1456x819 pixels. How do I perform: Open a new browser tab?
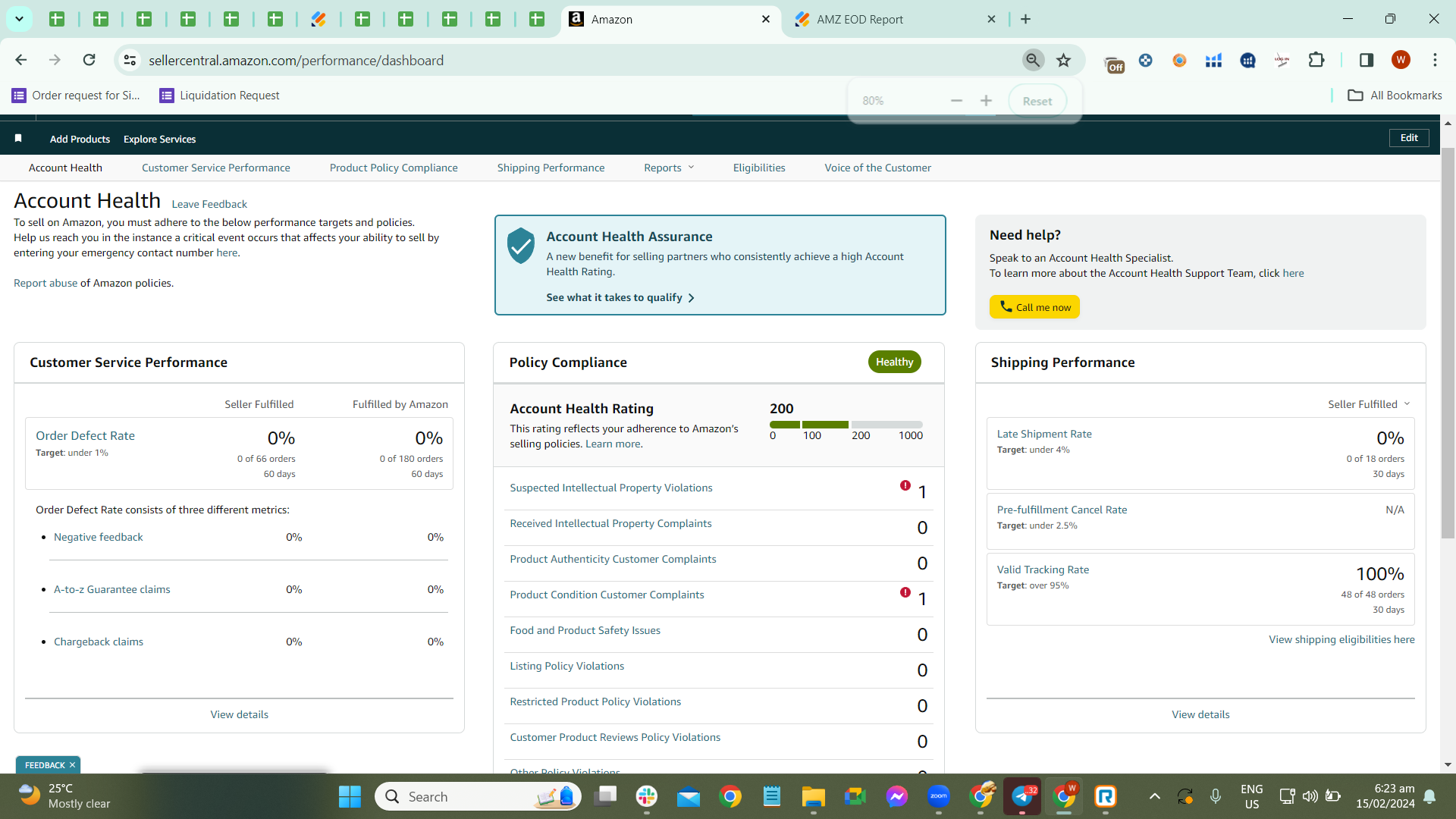[x=1025, y=19]
